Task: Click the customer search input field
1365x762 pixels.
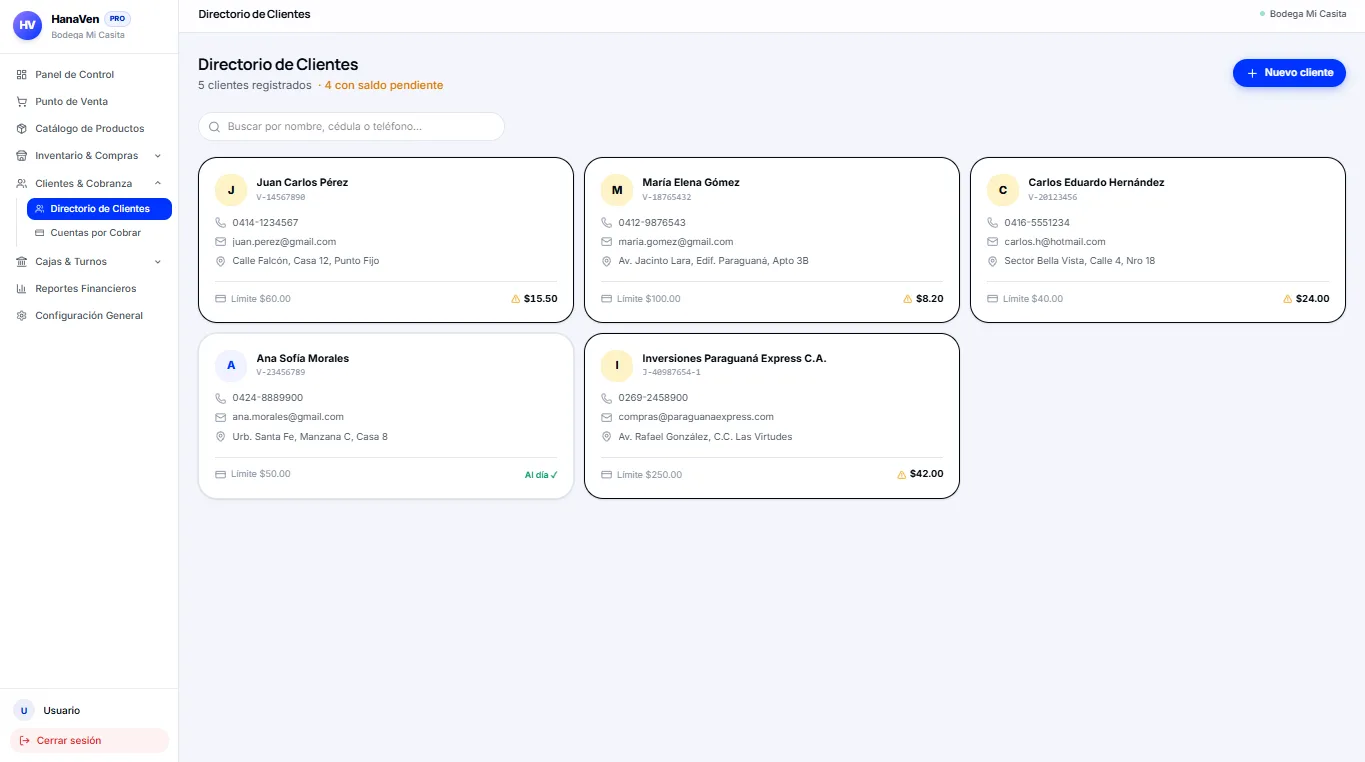Action: [351, 126]
